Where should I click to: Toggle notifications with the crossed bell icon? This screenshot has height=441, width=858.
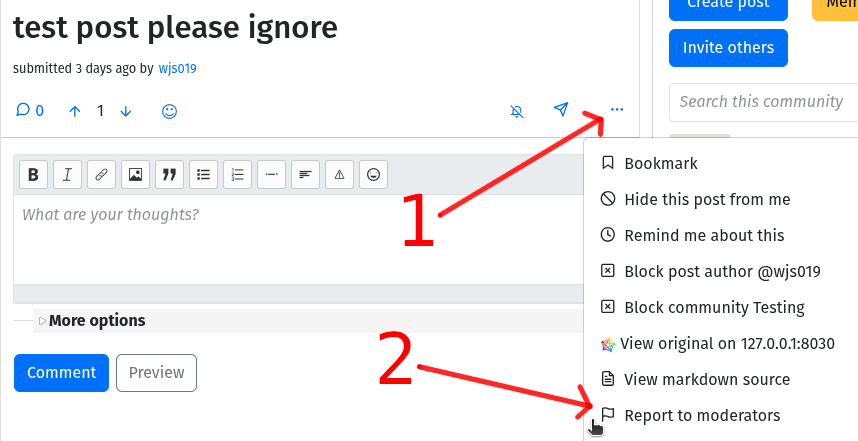[x=517, y=112]
